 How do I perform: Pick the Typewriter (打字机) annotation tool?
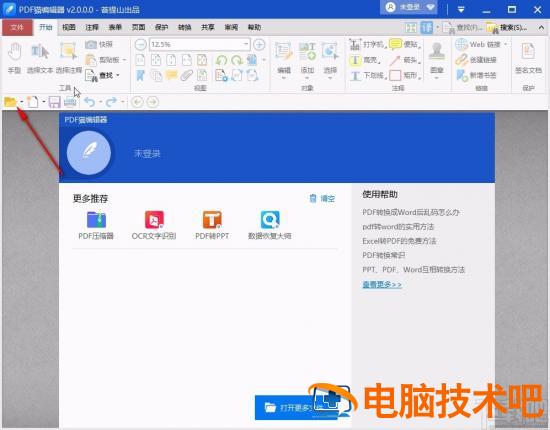point(367,45)
